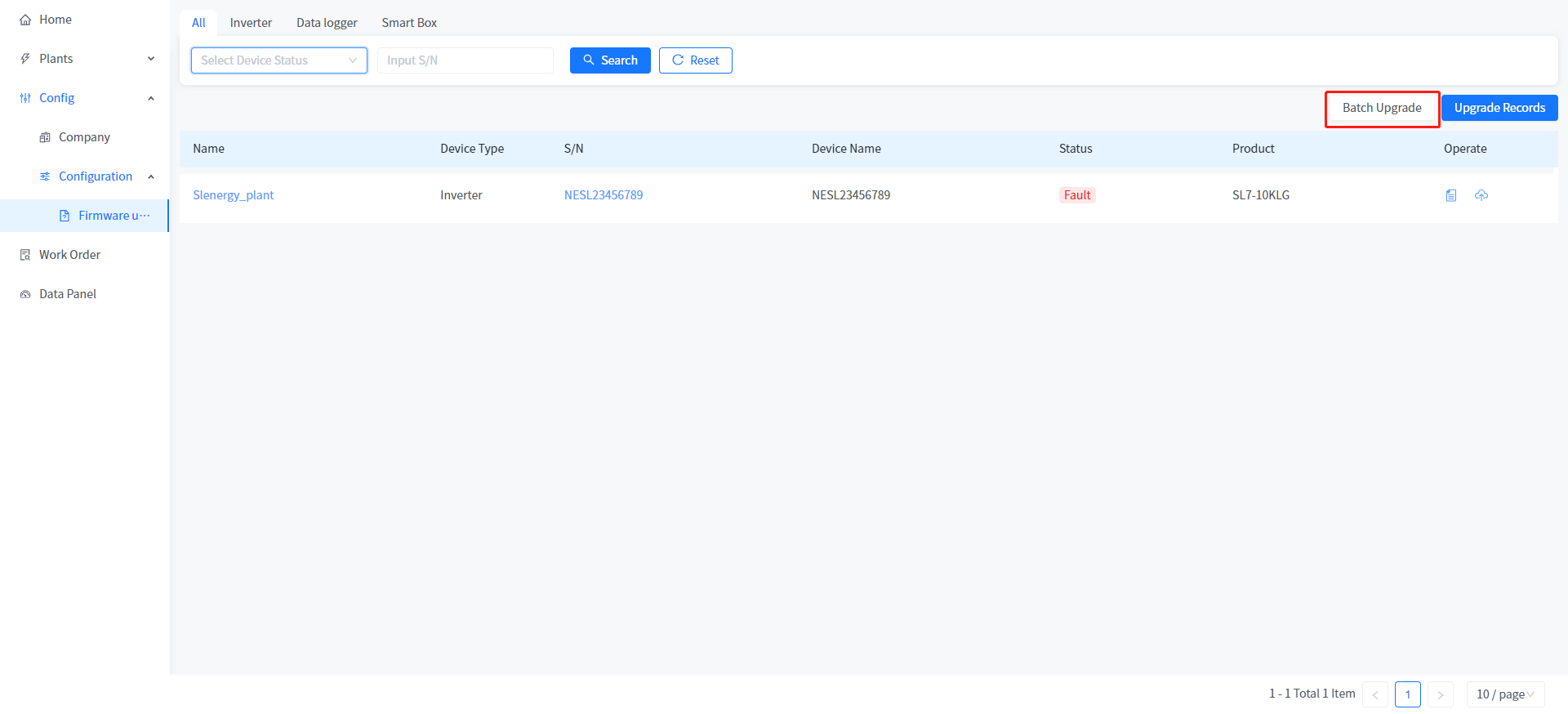The image size is (1568, 714).
Task: Open the Select Device Status dropdown
Action: point(278,60)
